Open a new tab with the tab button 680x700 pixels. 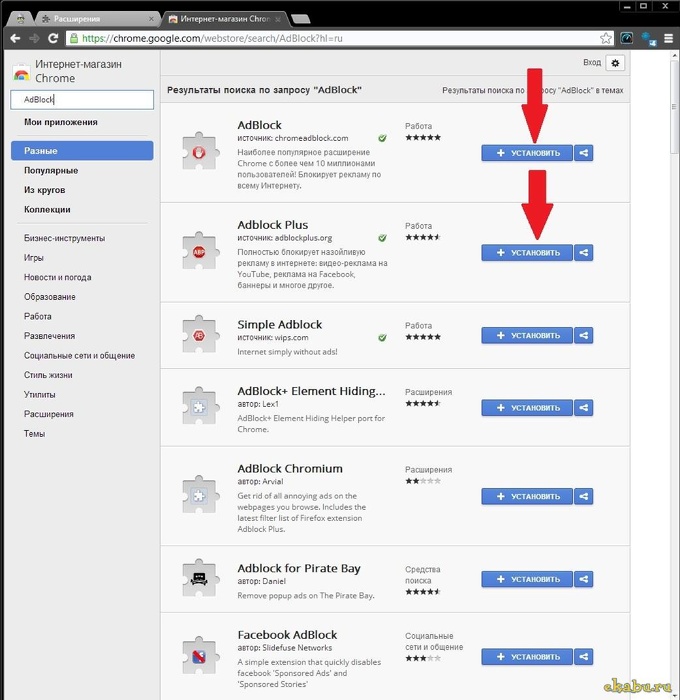(300, 19)
